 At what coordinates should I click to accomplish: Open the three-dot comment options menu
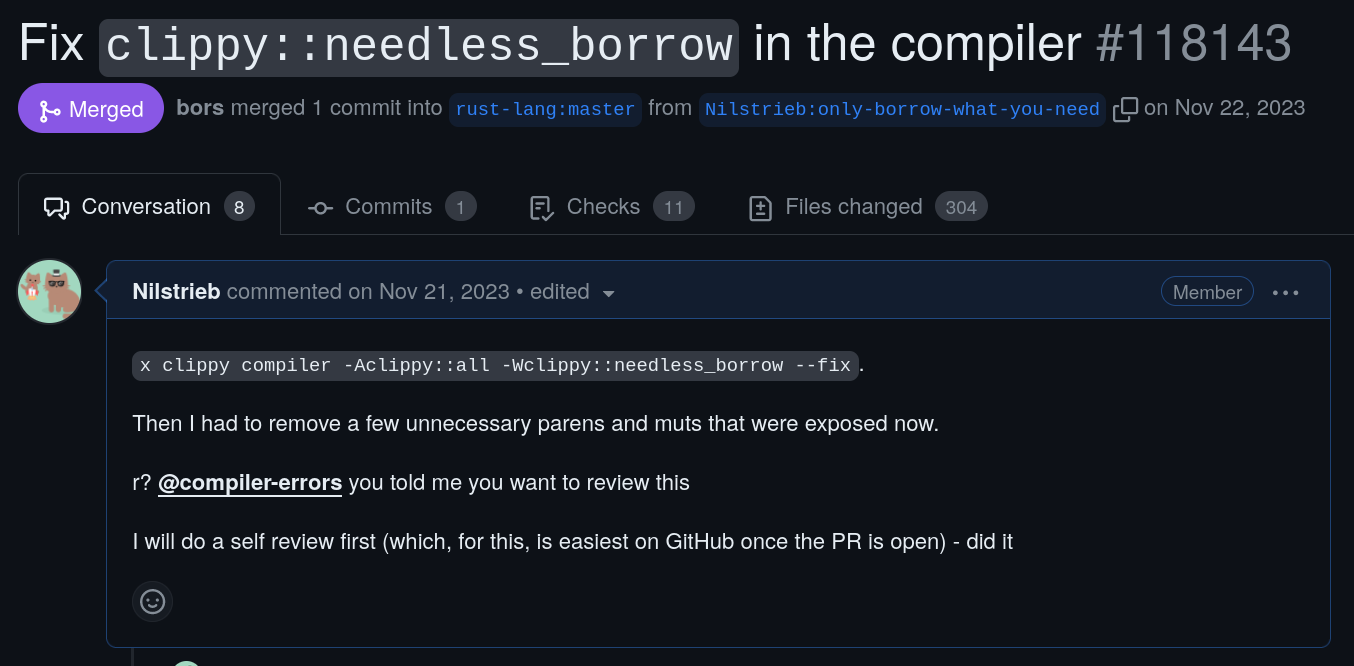click(1285, 292)
